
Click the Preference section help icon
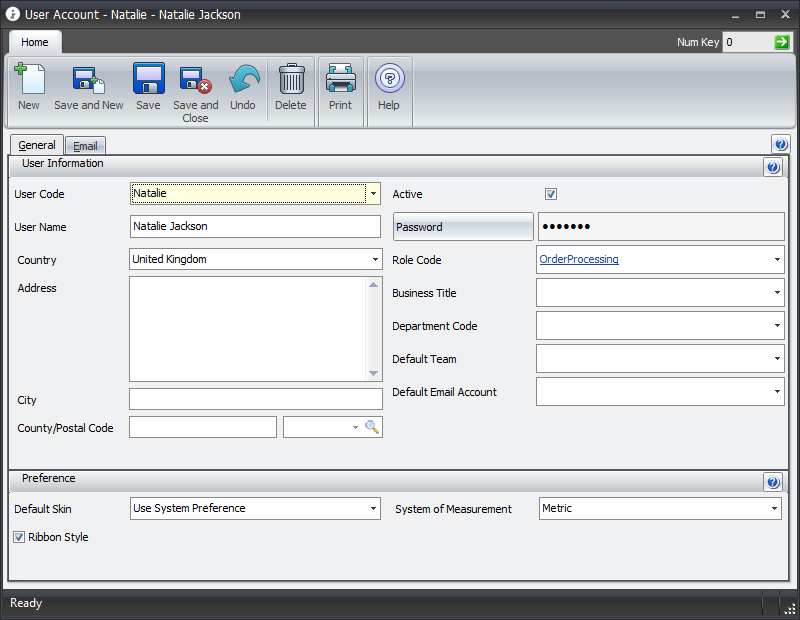coord(772,482)
